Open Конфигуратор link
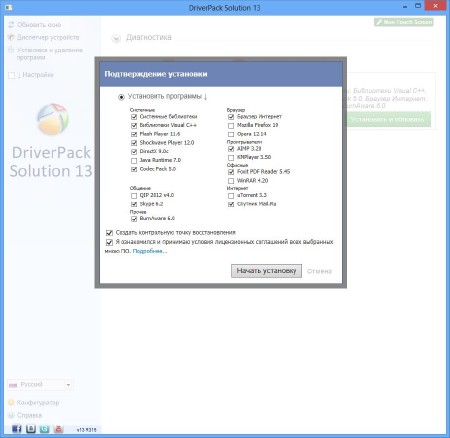This screenshot has width=450, height=438. (38, 403)
